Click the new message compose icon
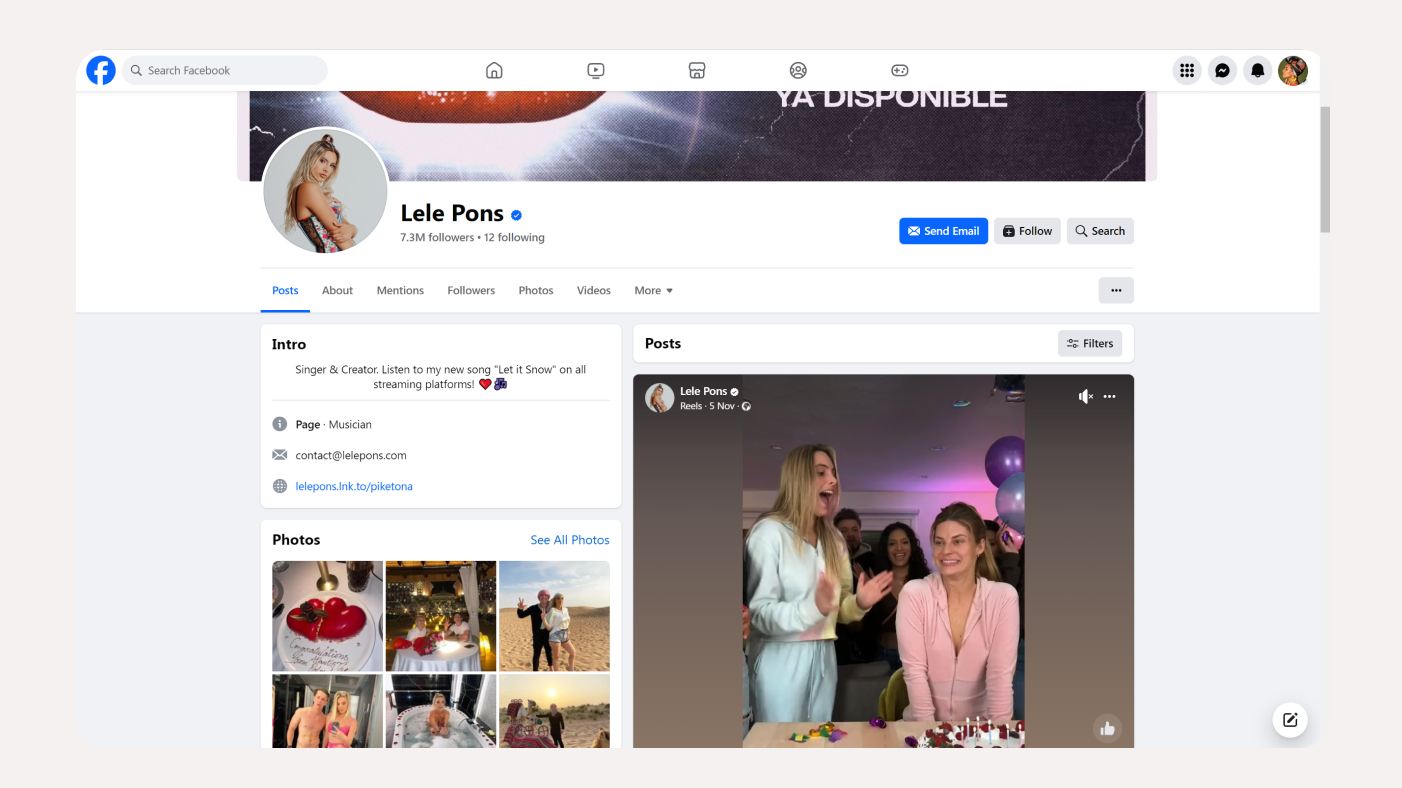Viewport: 1402px width, 788px height. [x=1290, y=720]
